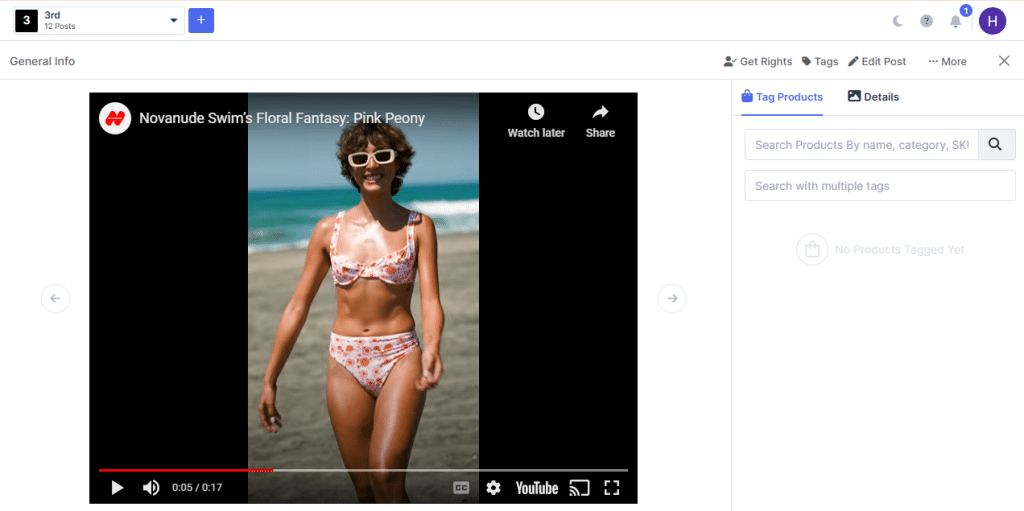Image resolution: width=1024 pixels, height=511 pixels.
Task: Click the Search with multiple tags field
Action: [x=880, y=186]
